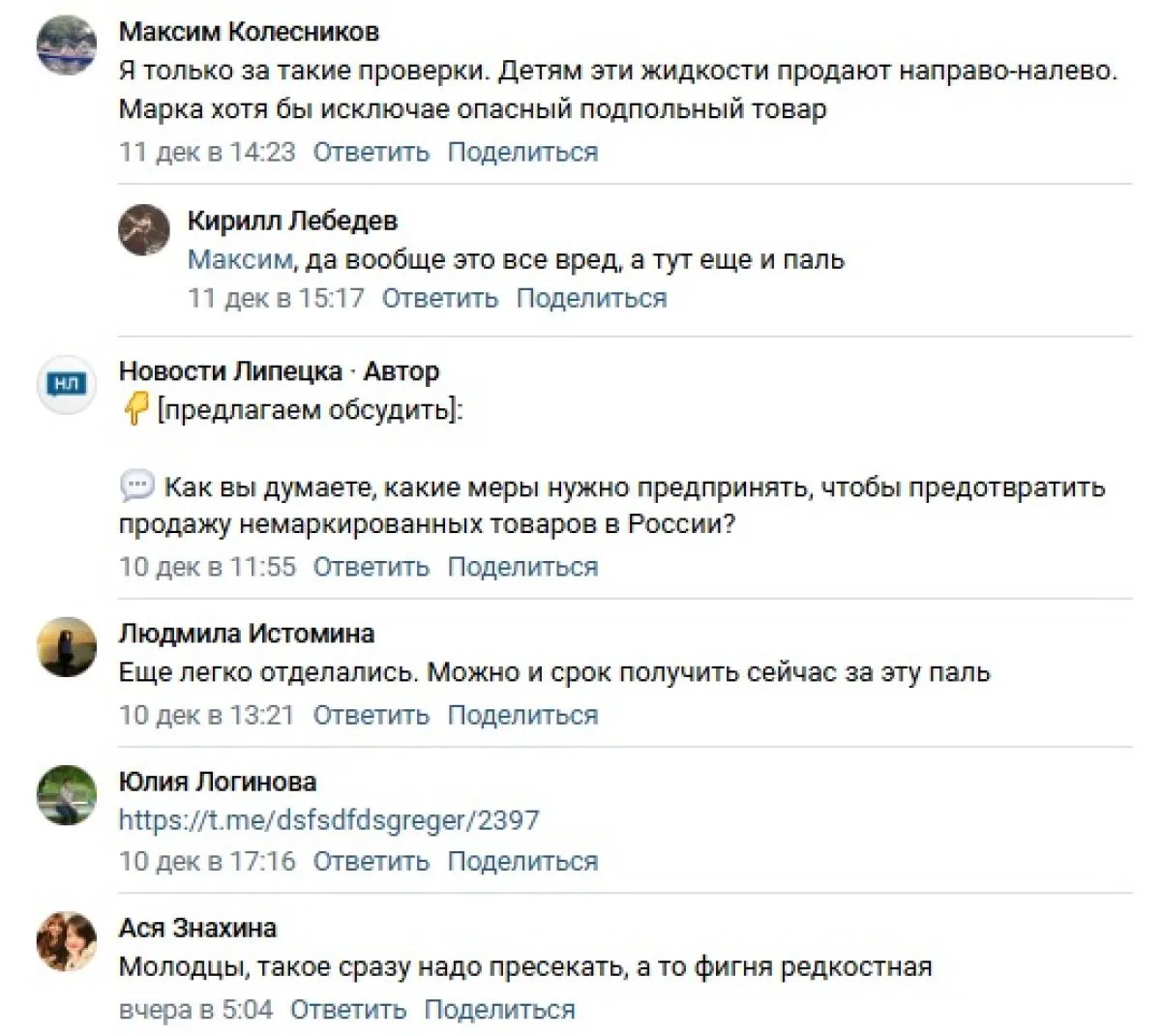
Task: Reply to Юлия Логинова's comment
Action: click(371, 861)
